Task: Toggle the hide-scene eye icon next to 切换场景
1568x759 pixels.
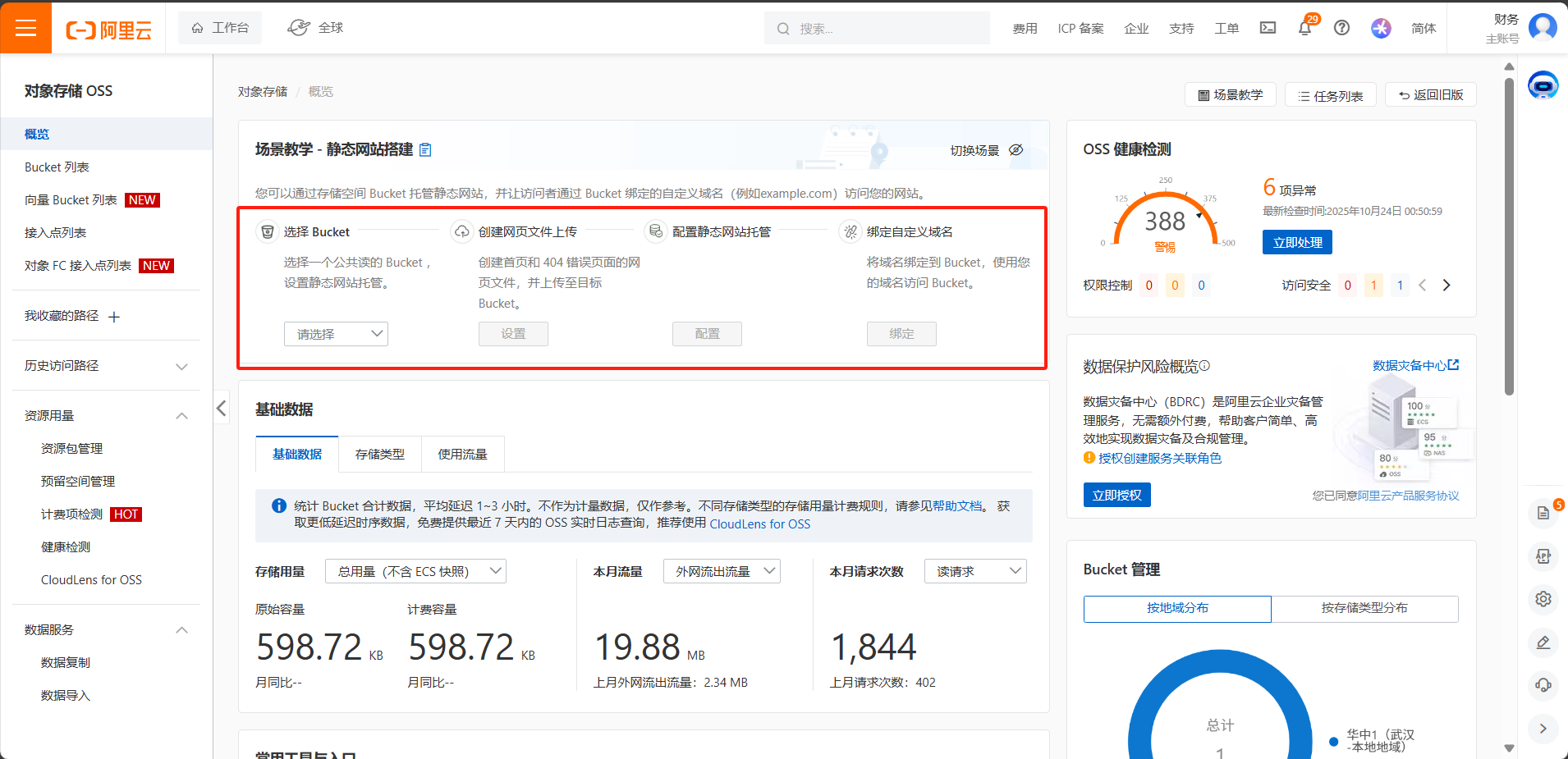Action: point(1016,149)
